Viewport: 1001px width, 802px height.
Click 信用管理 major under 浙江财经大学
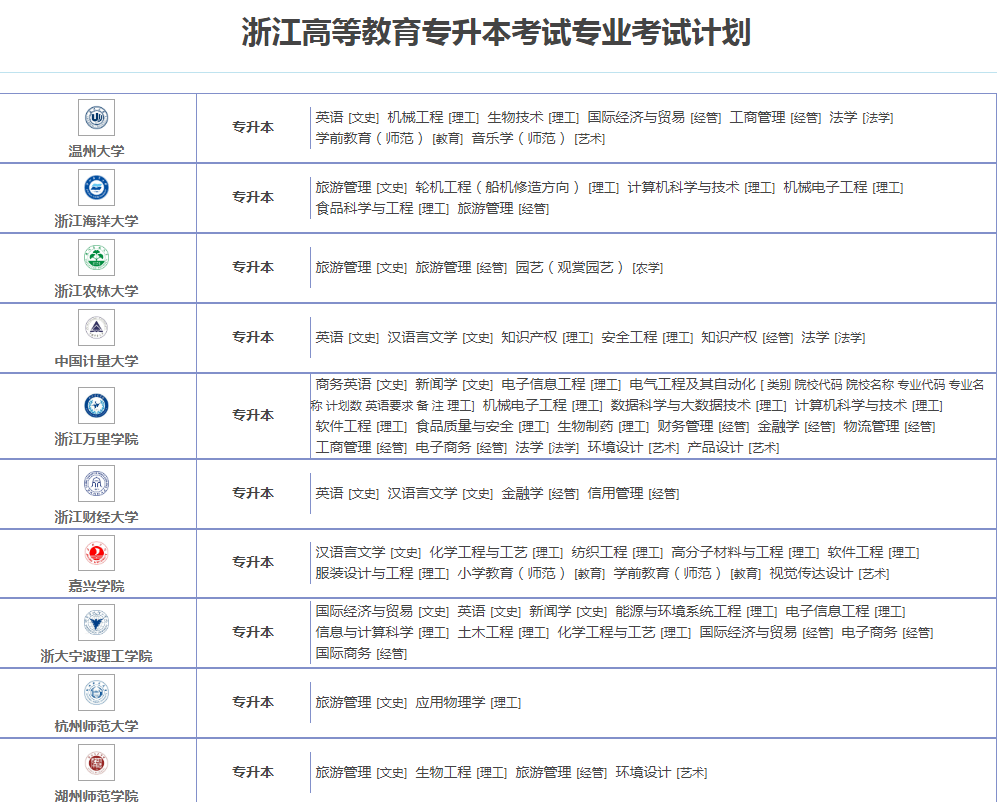point(615,493)
